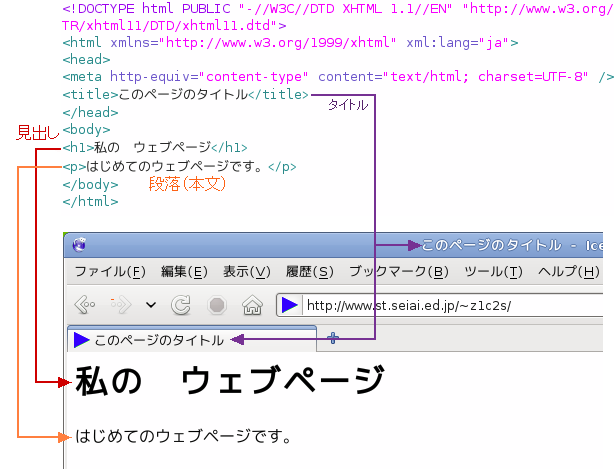Click the browser Back arrow button
The image size is (614, 469).
[86, 305]
